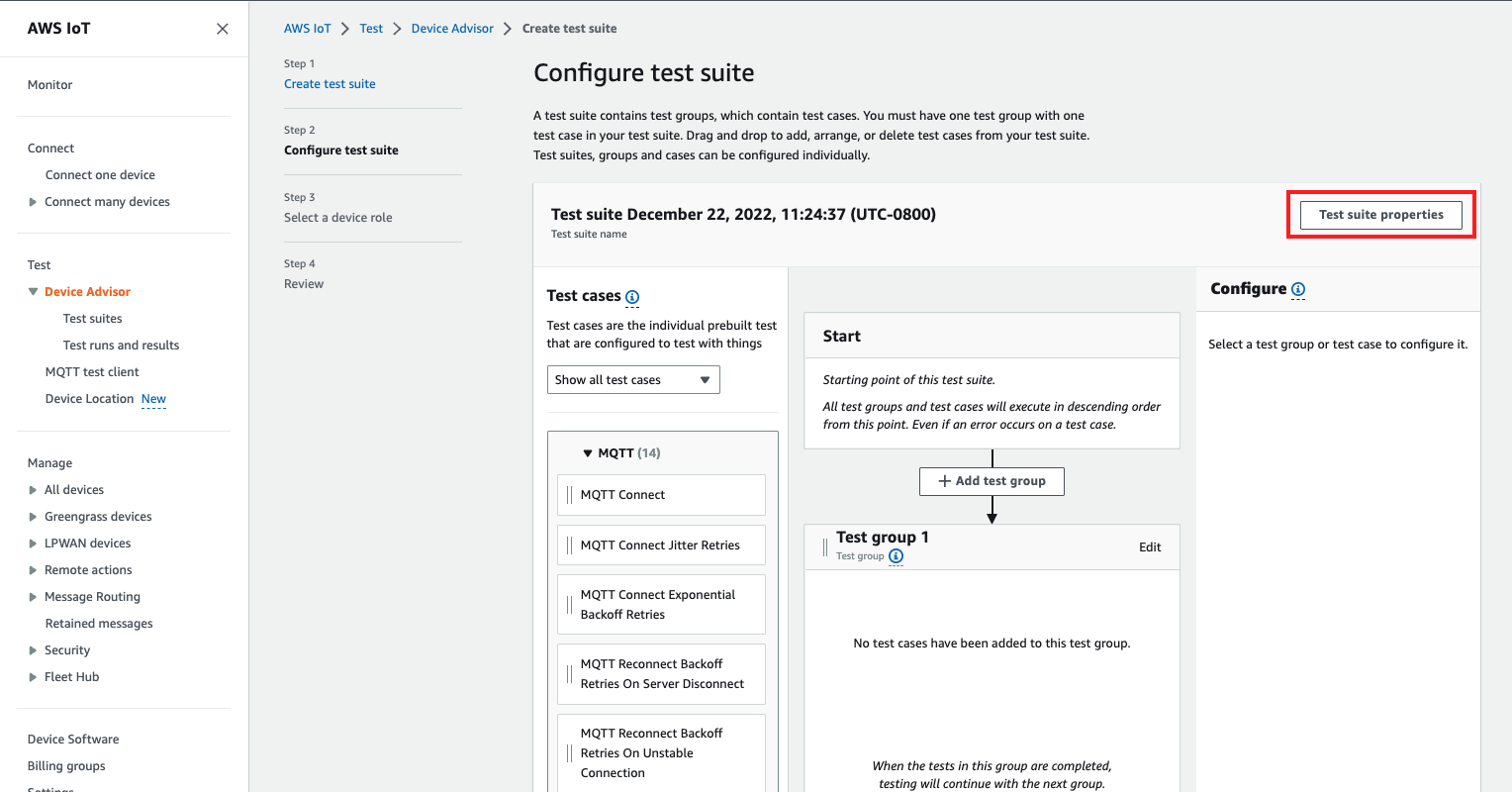This screenshot has width=1512, height=792.
Task: Edit Test group 1
Action: point(1149,546)
